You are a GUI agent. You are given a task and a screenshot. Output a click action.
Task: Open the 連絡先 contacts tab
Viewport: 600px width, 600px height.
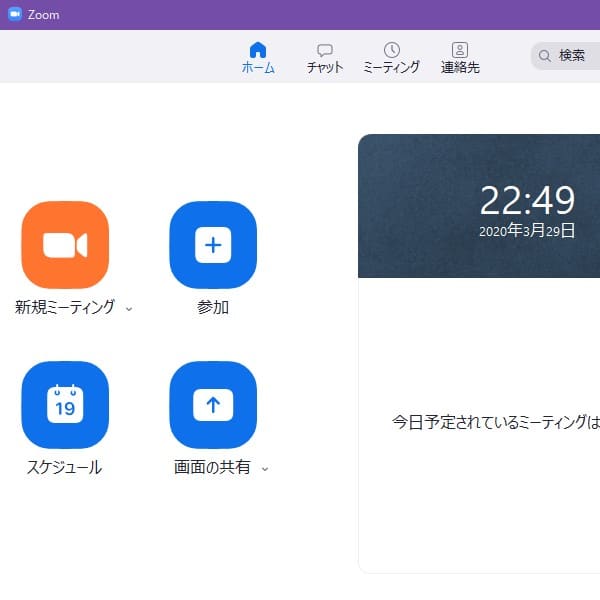pos(460,58)
